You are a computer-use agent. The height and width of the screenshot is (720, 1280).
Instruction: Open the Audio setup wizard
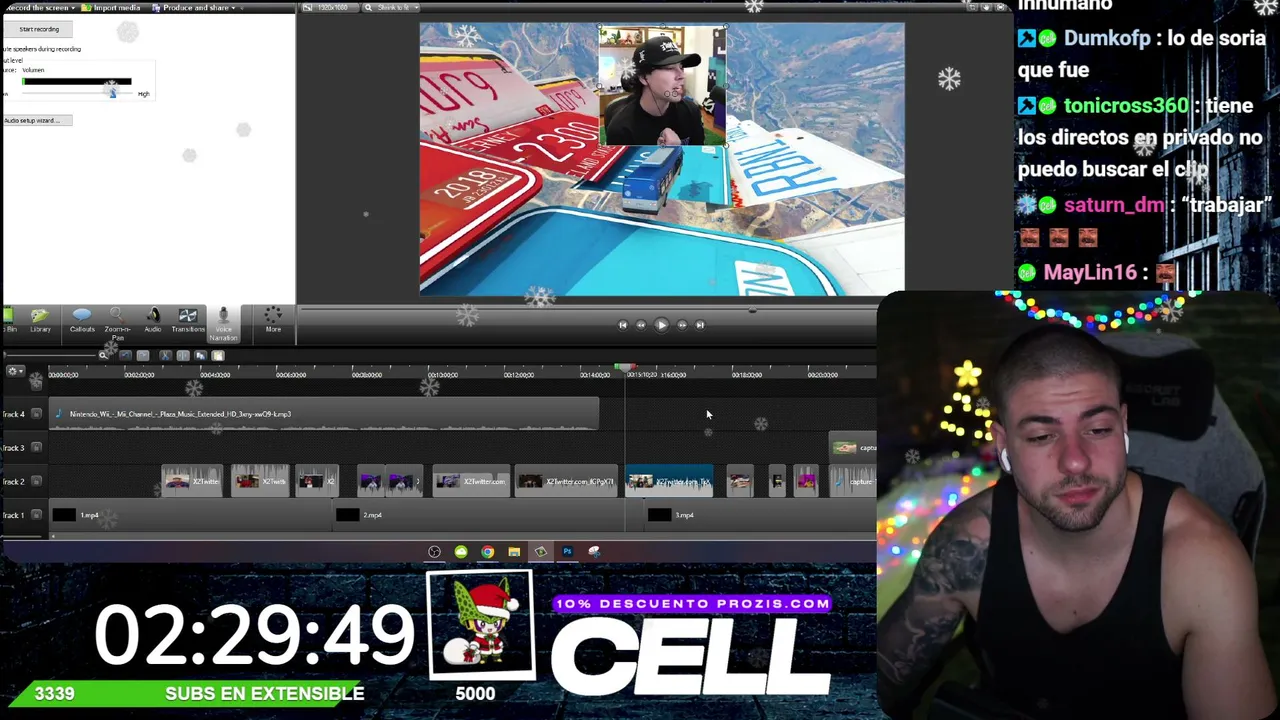tap(37, 120)
